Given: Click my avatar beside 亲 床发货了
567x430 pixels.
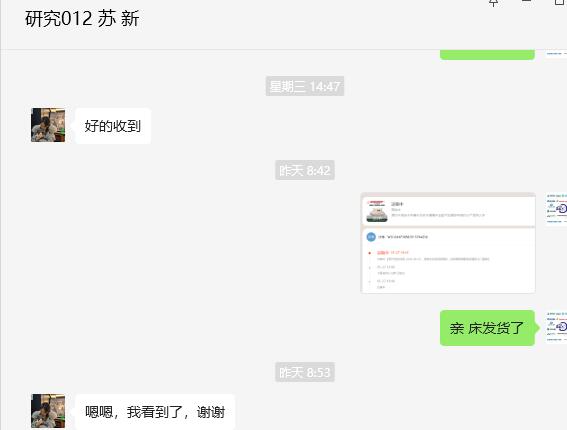Looking at the screenshot, I should (557, 328).
